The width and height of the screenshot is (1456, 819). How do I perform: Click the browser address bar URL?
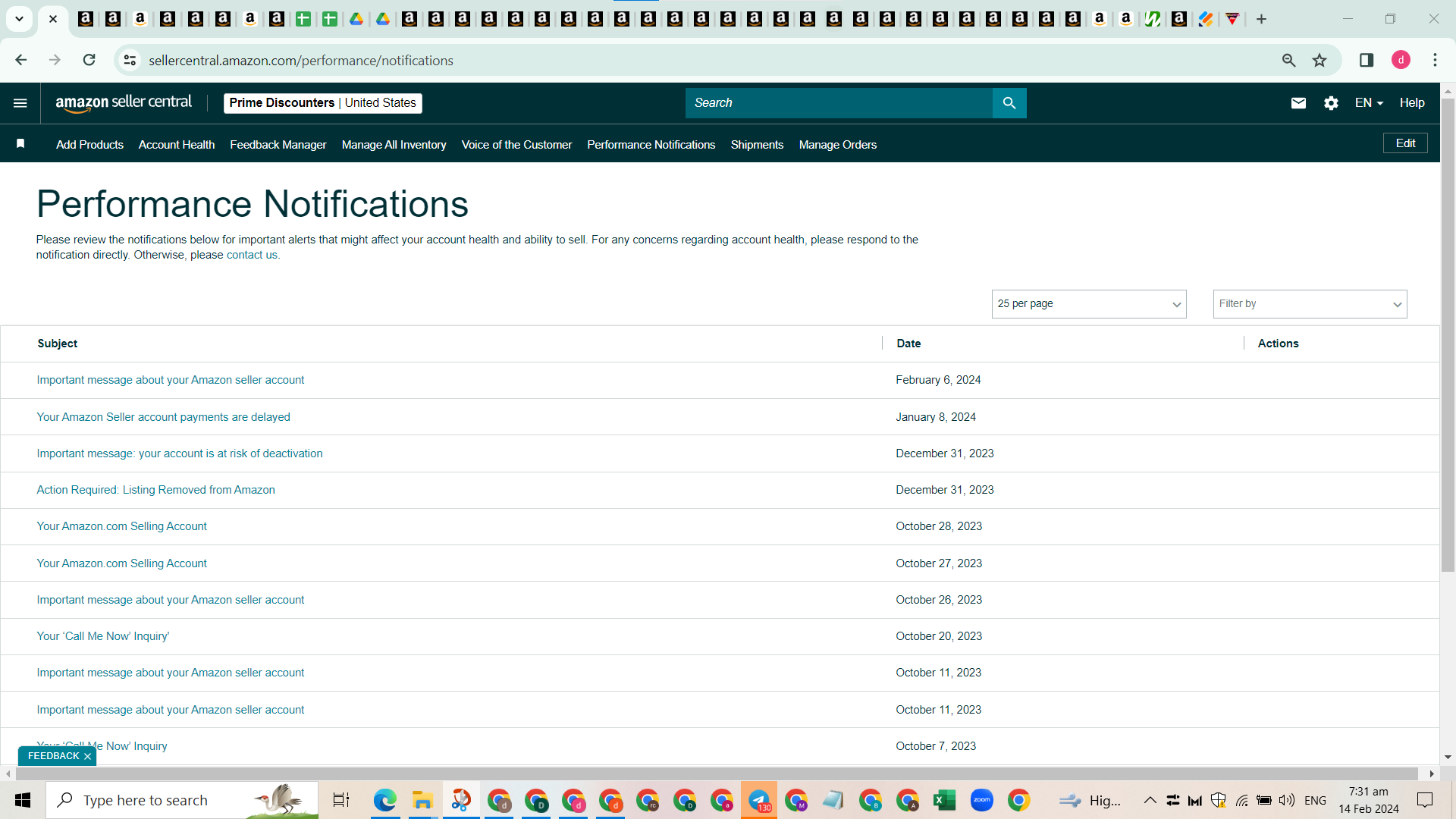point(301,61)
